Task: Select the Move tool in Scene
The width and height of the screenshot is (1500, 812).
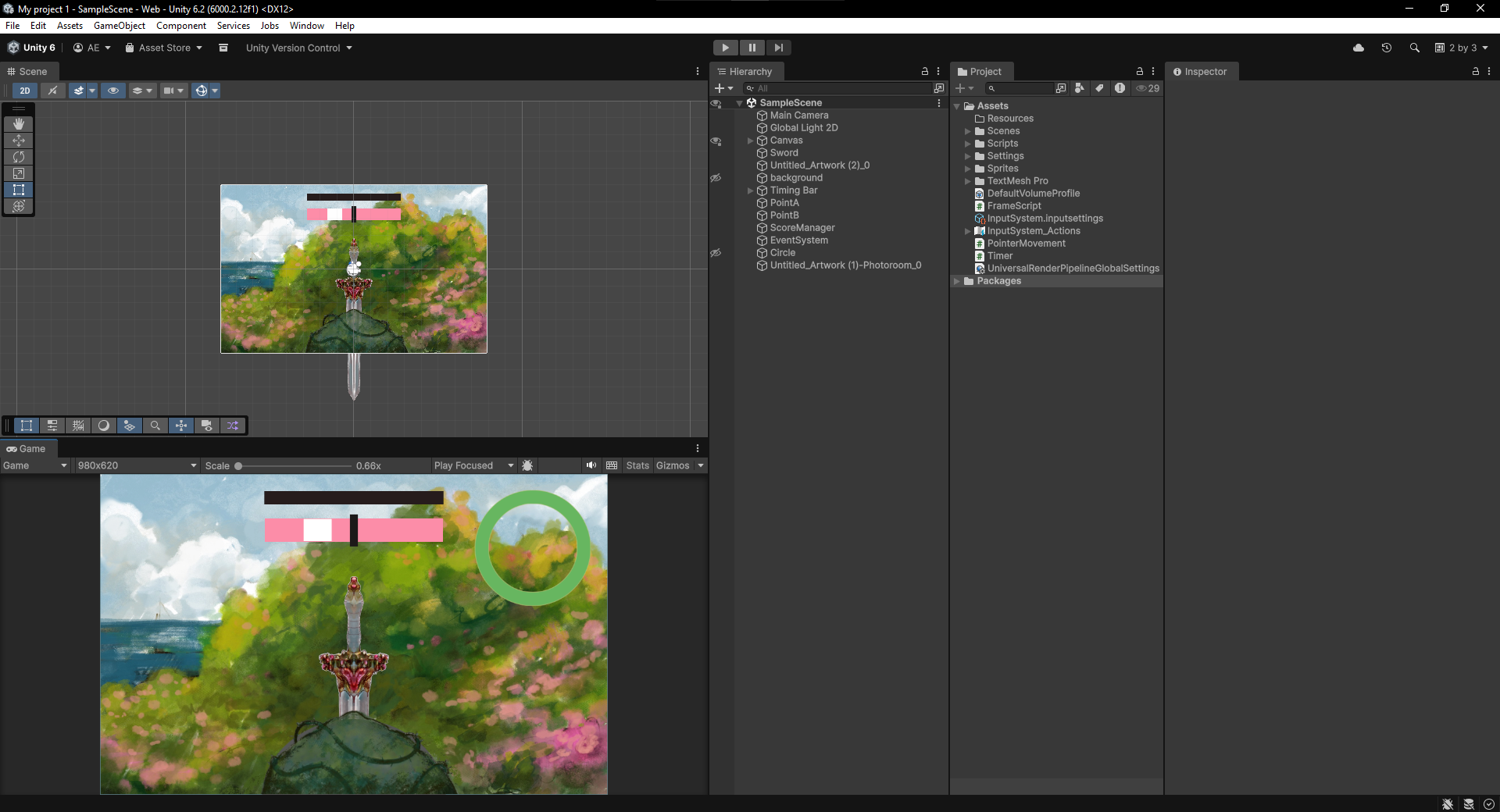Action: pos(19,141)
